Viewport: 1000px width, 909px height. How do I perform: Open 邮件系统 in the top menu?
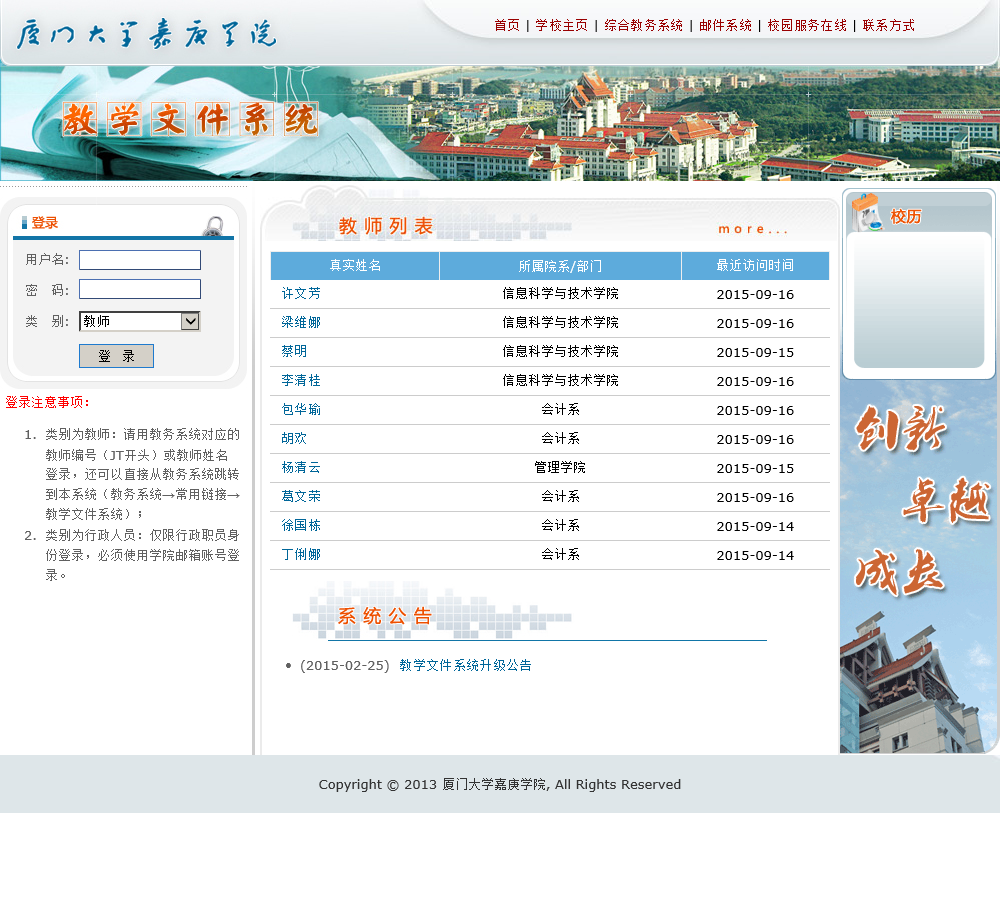725,26
